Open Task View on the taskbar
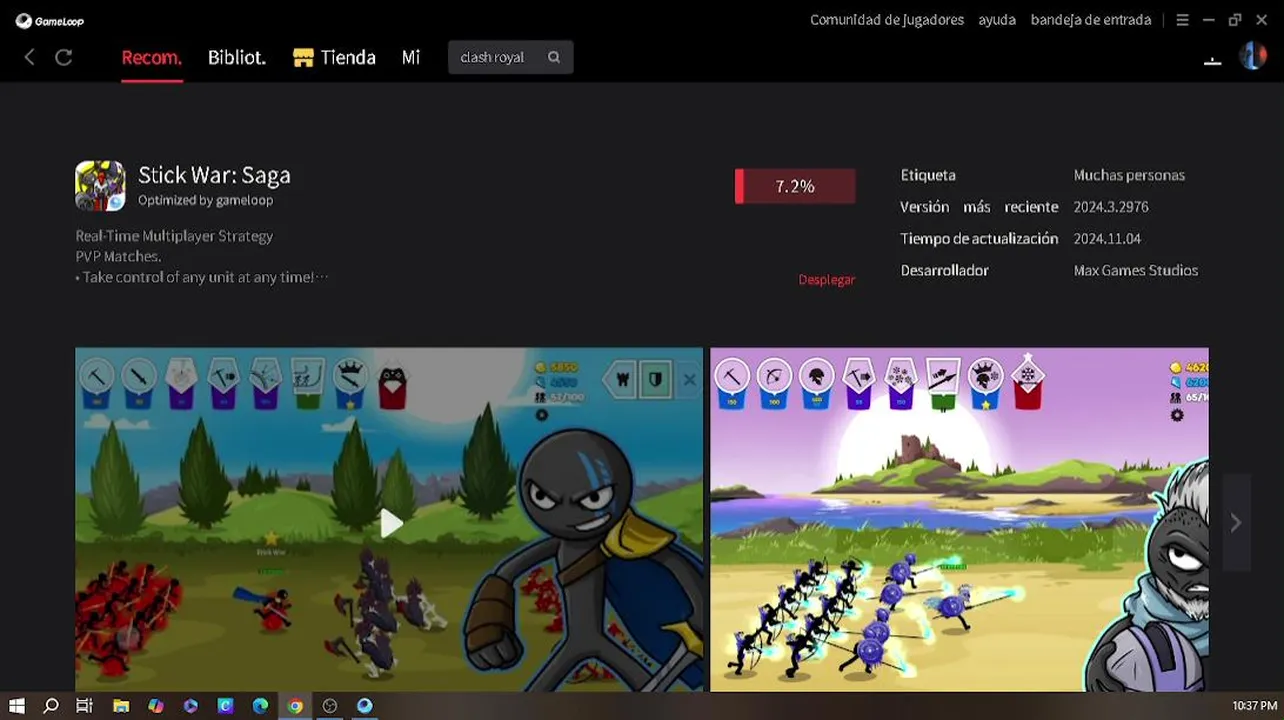 (85, 706)
